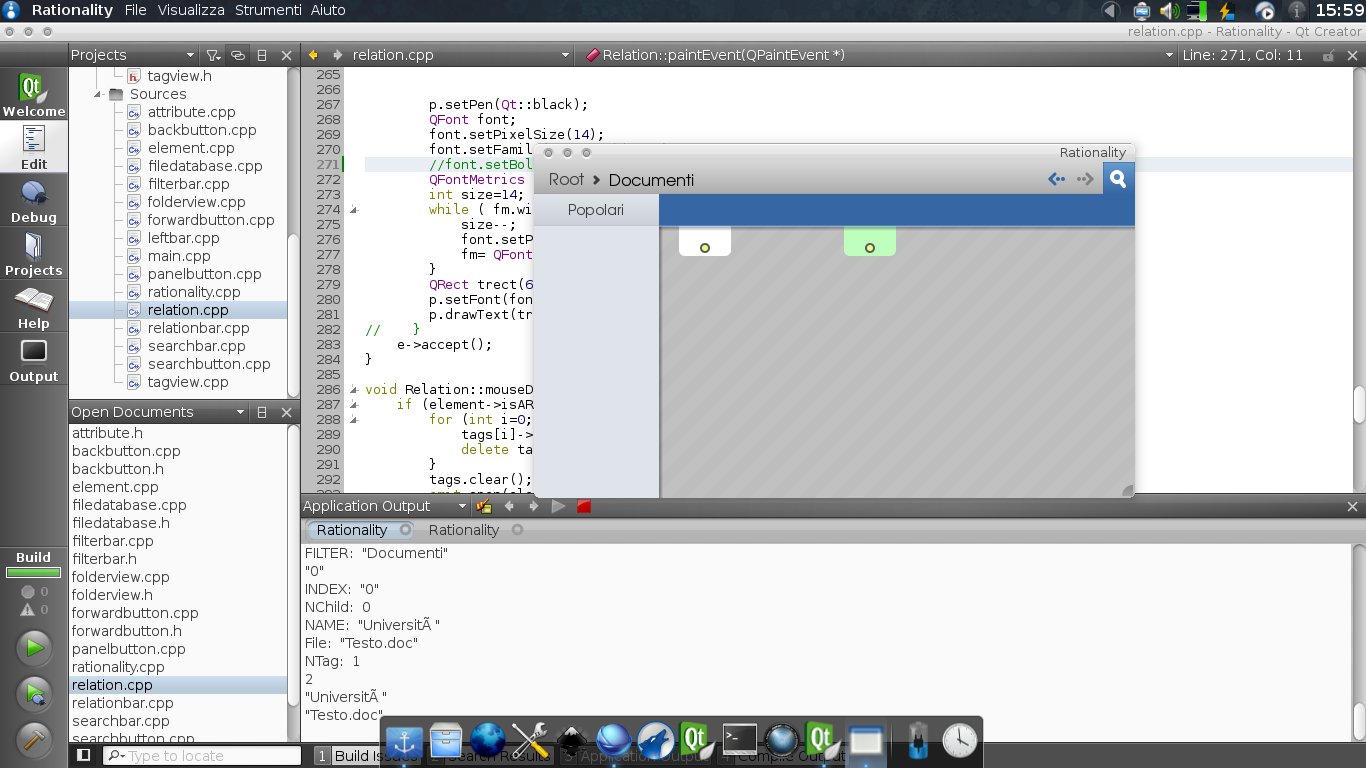This screenshot has width=1366, height=768.
Task: Open element.cpp in Open Documents list
Action: (115, 487)
